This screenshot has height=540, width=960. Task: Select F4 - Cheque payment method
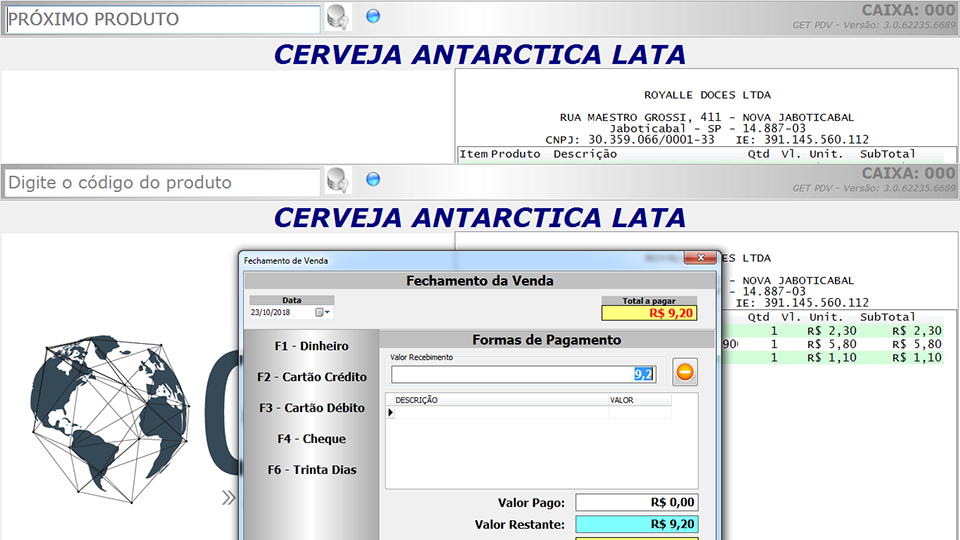click(x=311, y=439)
